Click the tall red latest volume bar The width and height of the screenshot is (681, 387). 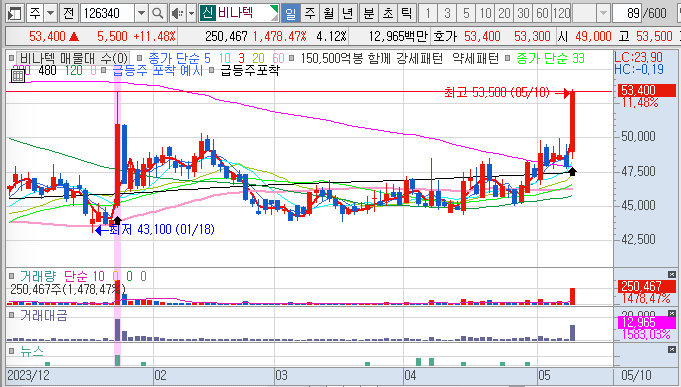pos(572,296)
